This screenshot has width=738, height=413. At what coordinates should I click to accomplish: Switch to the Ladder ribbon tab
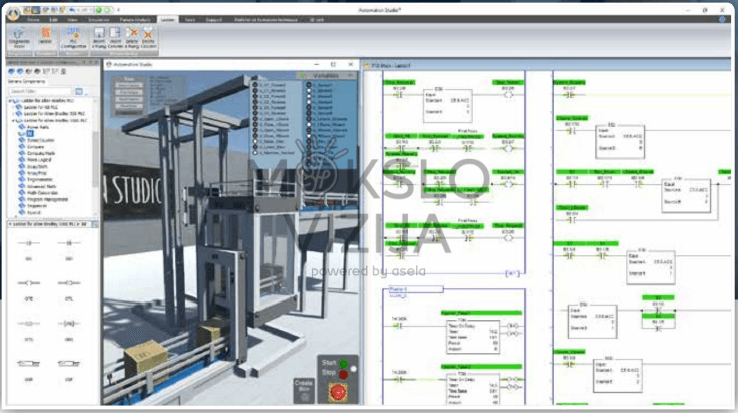coord(166,19)
